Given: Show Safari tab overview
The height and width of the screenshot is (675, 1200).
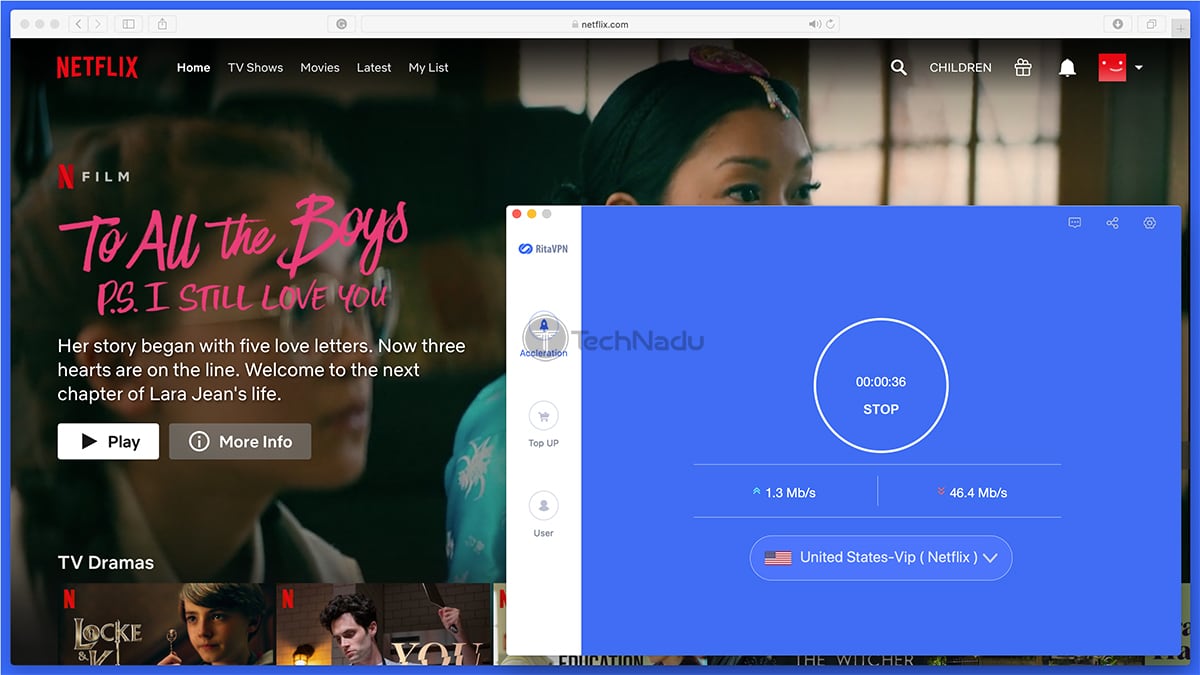Looking at the screenshot, I should [1152, 24].
